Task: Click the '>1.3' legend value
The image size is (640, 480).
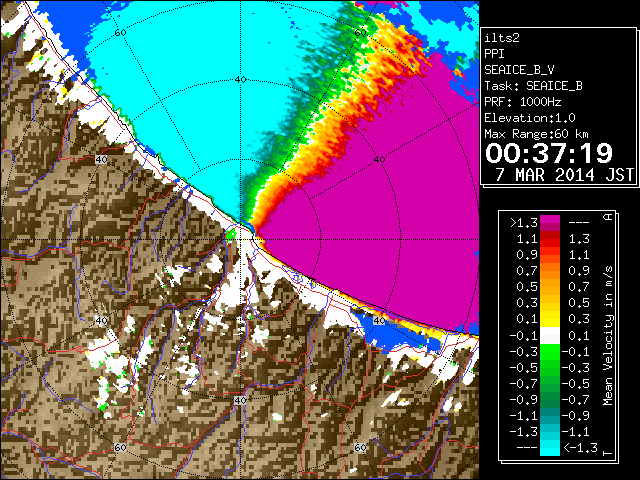Action: point(523,223)
